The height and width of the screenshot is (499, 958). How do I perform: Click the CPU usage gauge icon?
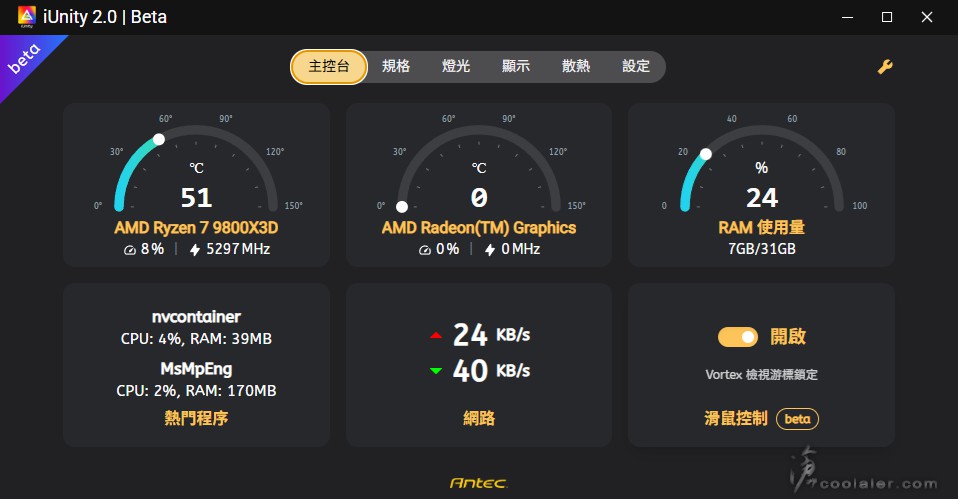(x=129, y=249)
